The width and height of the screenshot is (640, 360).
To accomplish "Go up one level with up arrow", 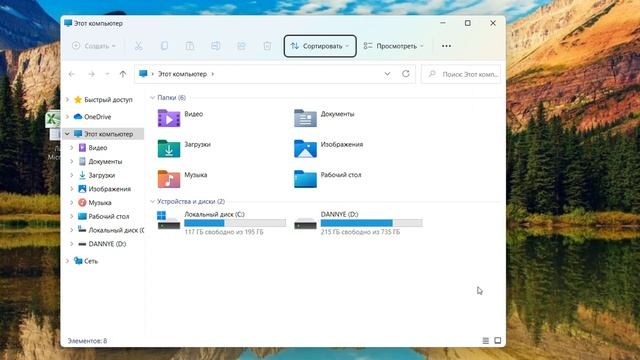I will [122, 74].
